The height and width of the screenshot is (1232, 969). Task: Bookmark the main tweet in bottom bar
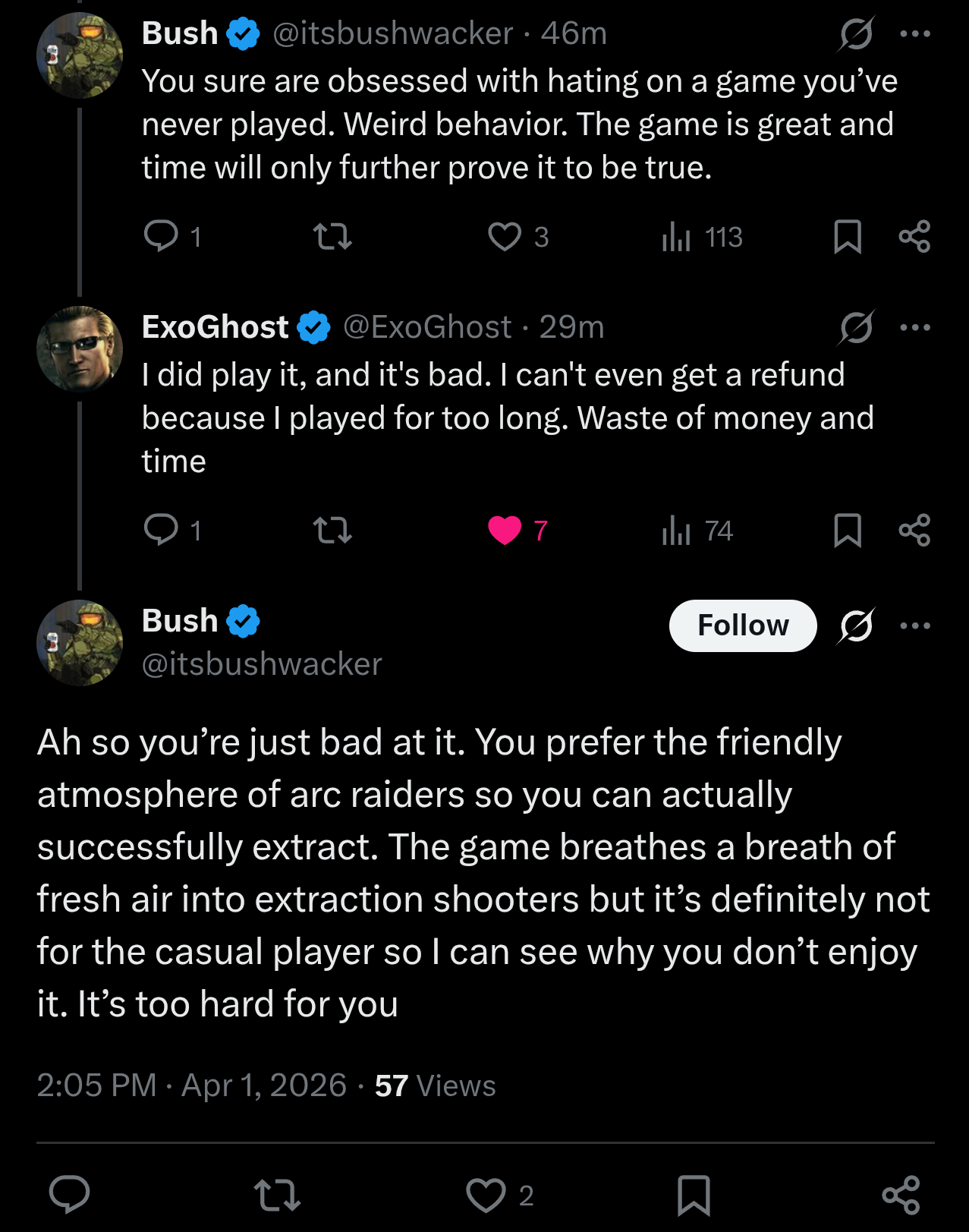(x=694, y=1195)
